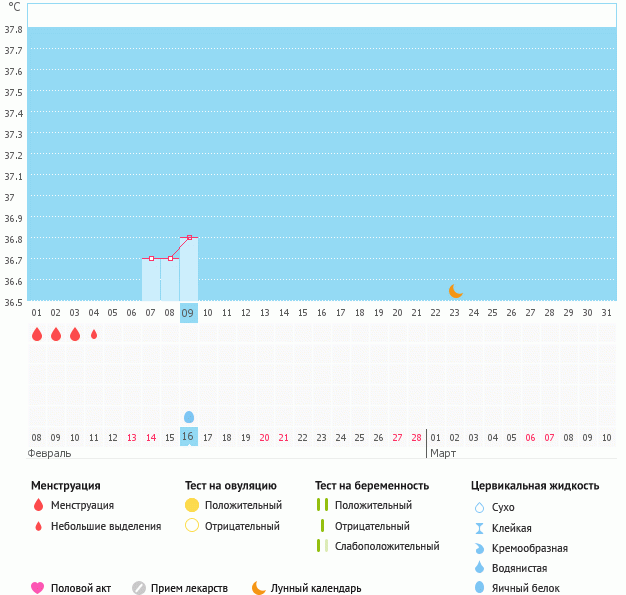Click the moon icon beside Лунный календарь
626x595 pixels.
click(x=259, y=588)
